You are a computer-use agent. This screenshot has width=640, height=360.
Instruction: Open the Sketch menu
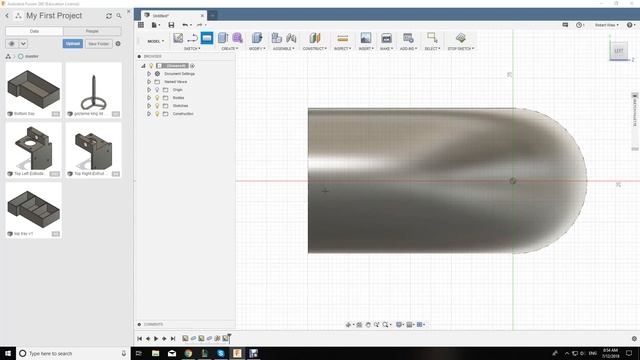pos(192,49)
